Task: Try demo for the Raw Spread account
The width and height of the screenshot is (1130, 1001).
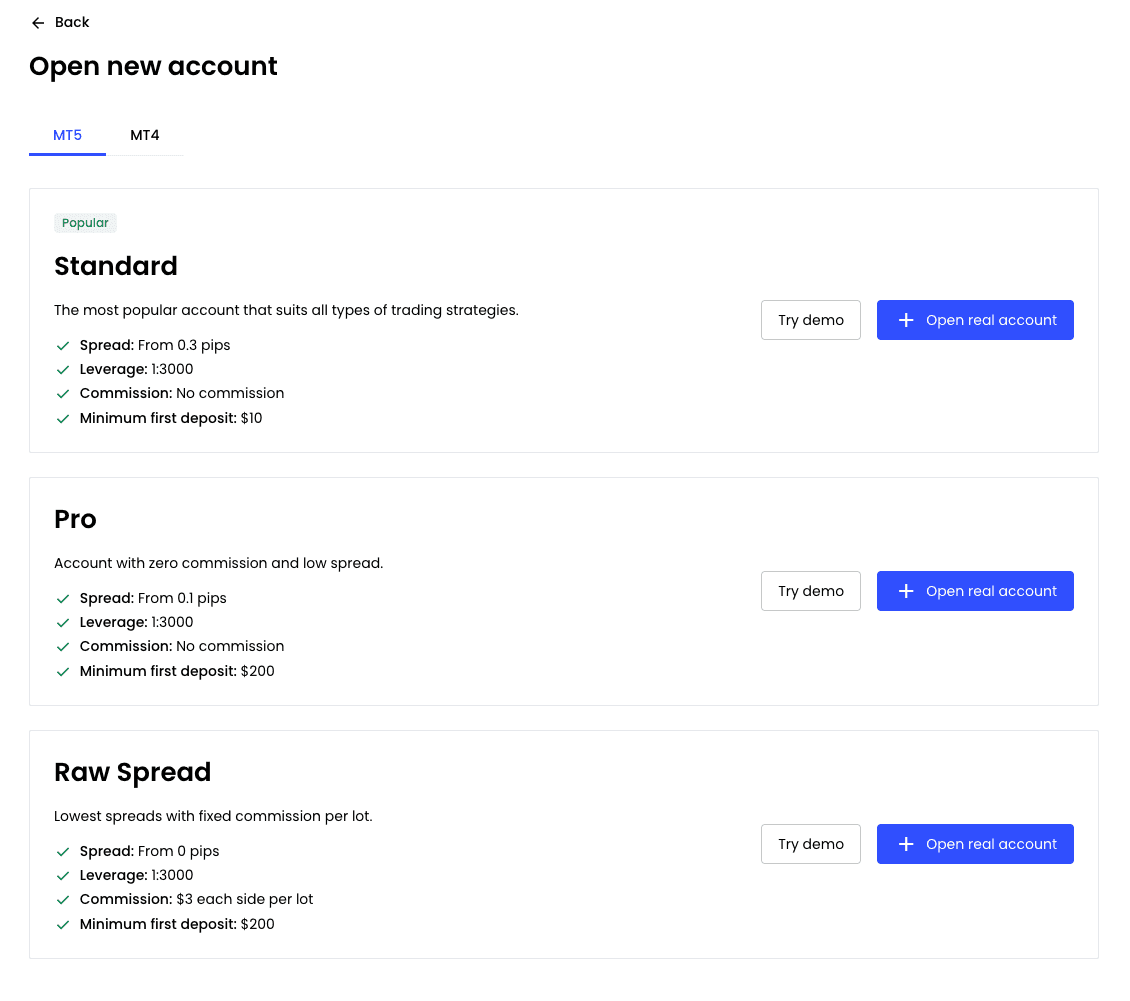Action: tap(811, 844)
